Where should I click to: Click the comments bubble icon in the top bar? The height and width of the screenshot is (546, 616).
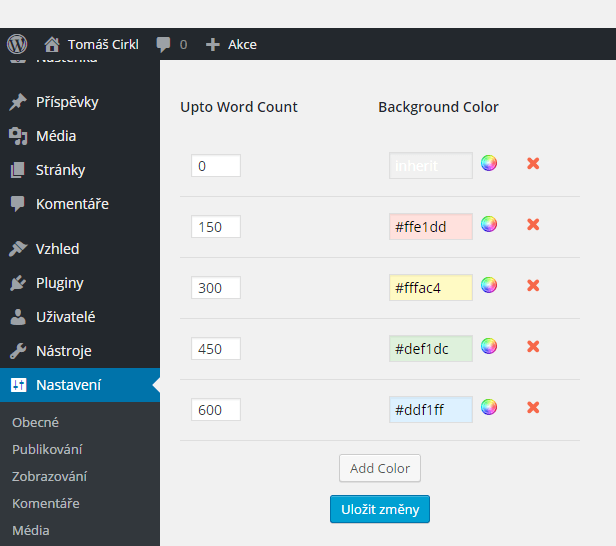(x=163, y=44)
